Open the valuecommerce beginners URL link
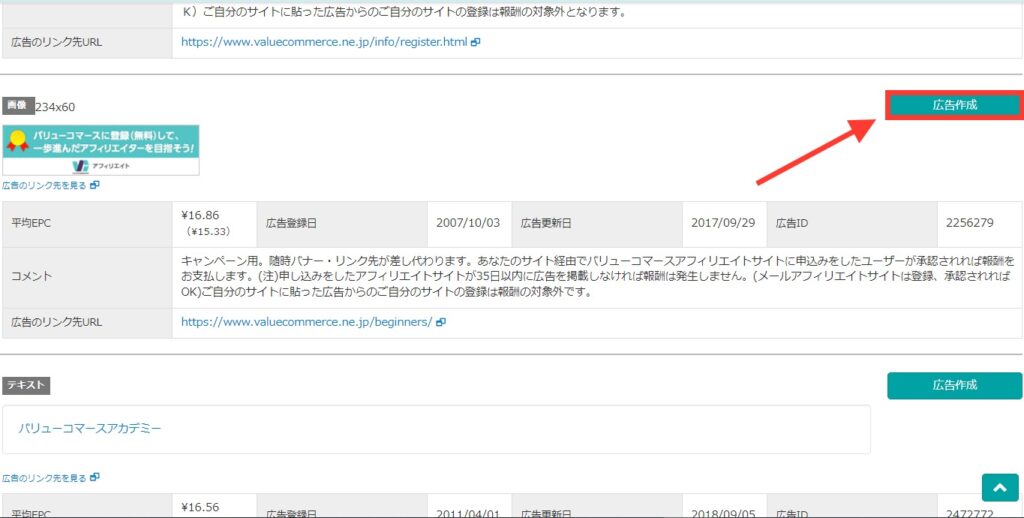This screenshot has height=518, width=1024. click(x=306, y=322)
